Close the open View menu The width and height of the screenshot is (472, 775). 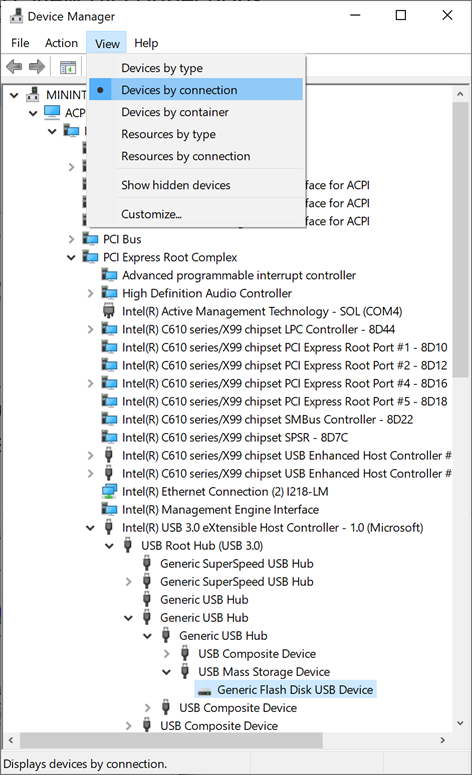(107, 43)
